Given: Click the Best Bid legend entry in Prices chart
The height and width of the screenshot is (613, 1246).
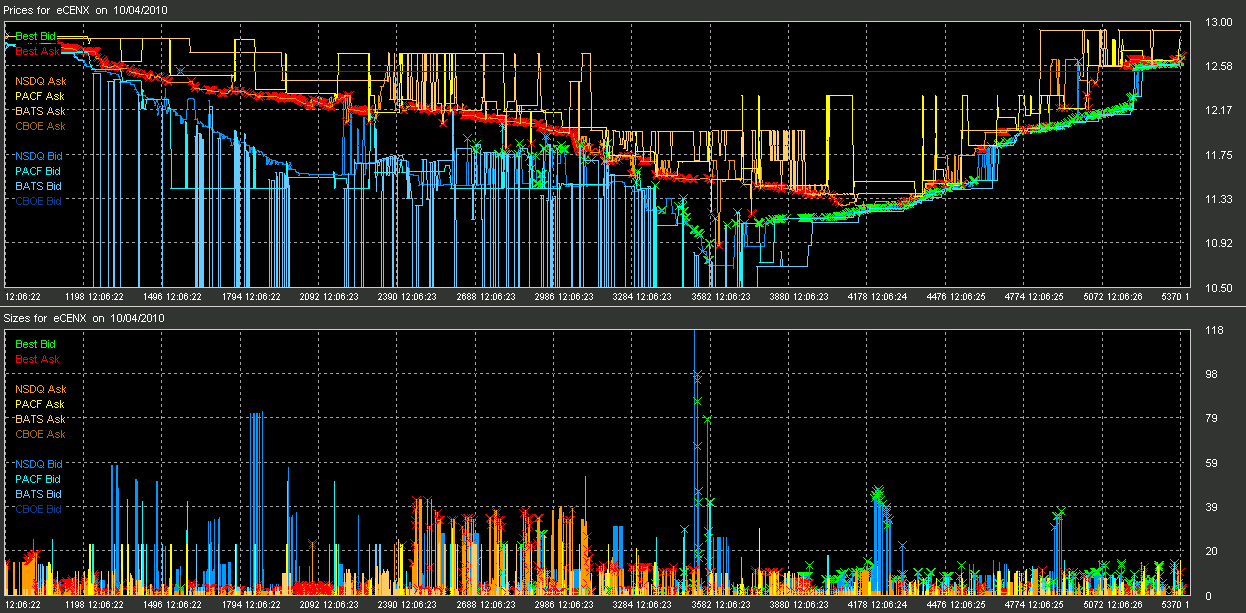Looking at the screenshot, I should tap(36, 36).
